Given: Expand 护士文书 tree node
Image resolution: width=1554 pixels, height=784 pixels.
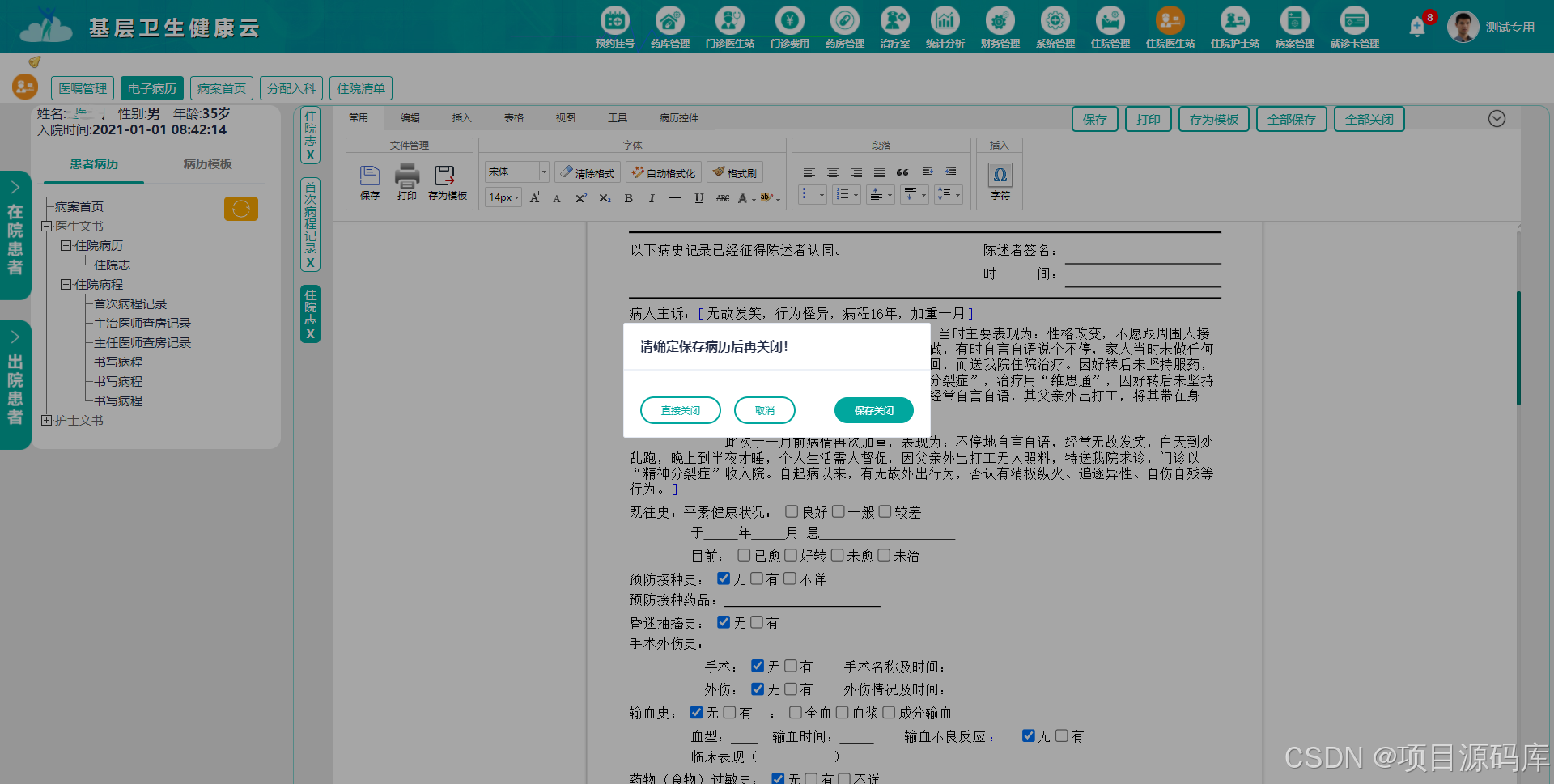Looking at the screenshot, I should 47,421.
